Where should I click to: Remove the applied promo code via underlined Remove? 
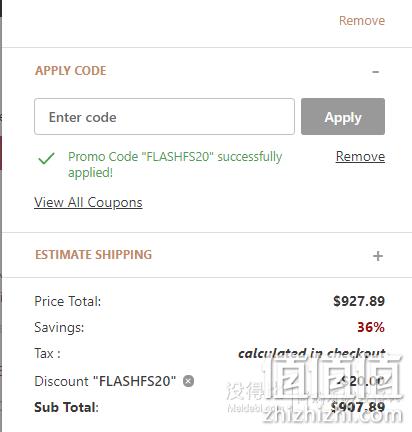[360, 156]
